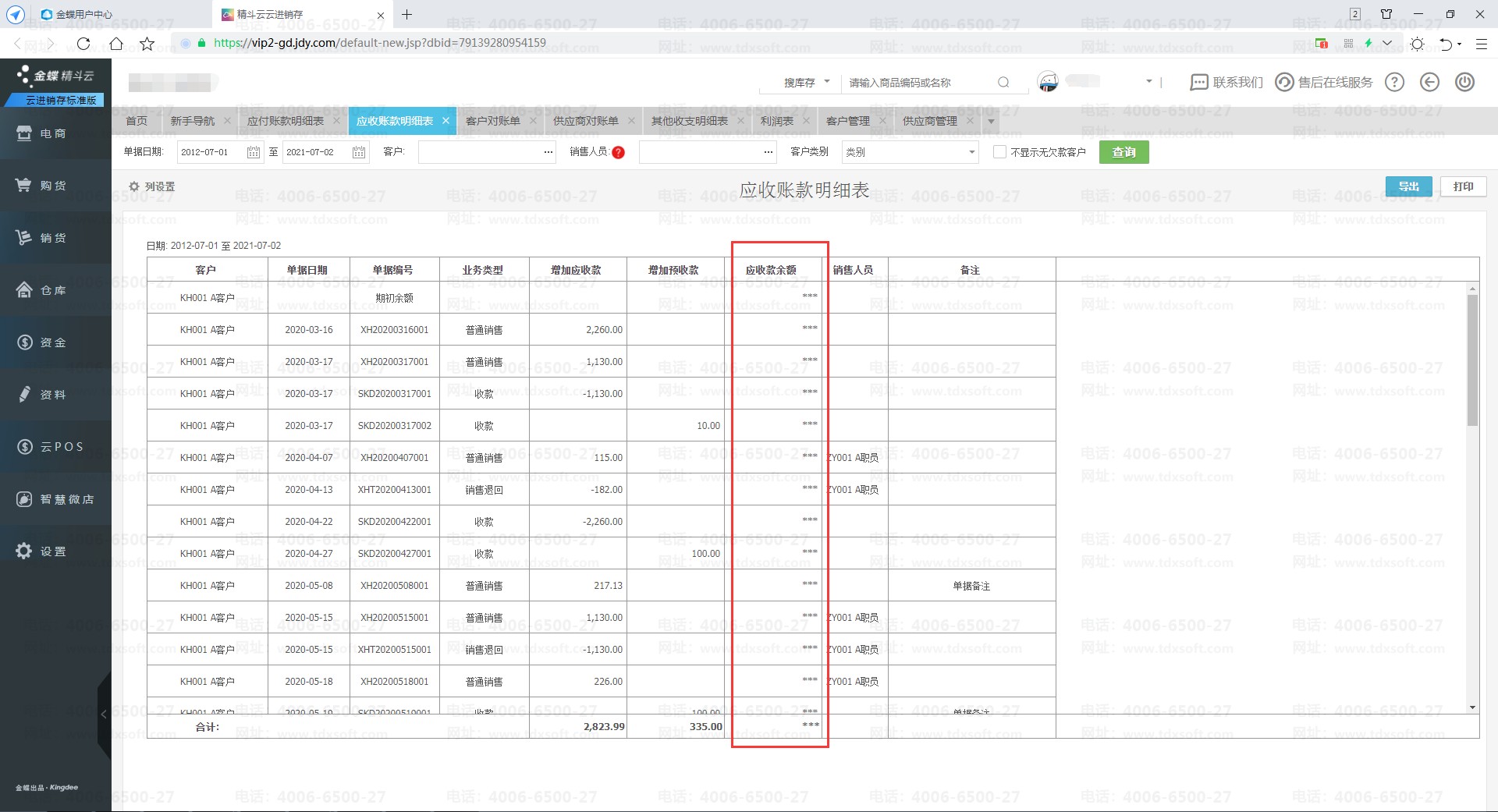Click the 导出 export button
Image resolution: width=1498 pixels, height=812 pixels.
1408,186
